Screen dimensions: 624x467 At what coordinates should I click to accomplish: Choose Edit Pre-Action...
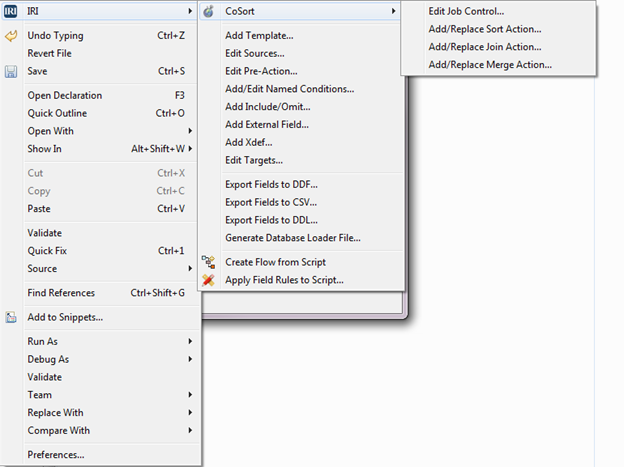[302, 71]
